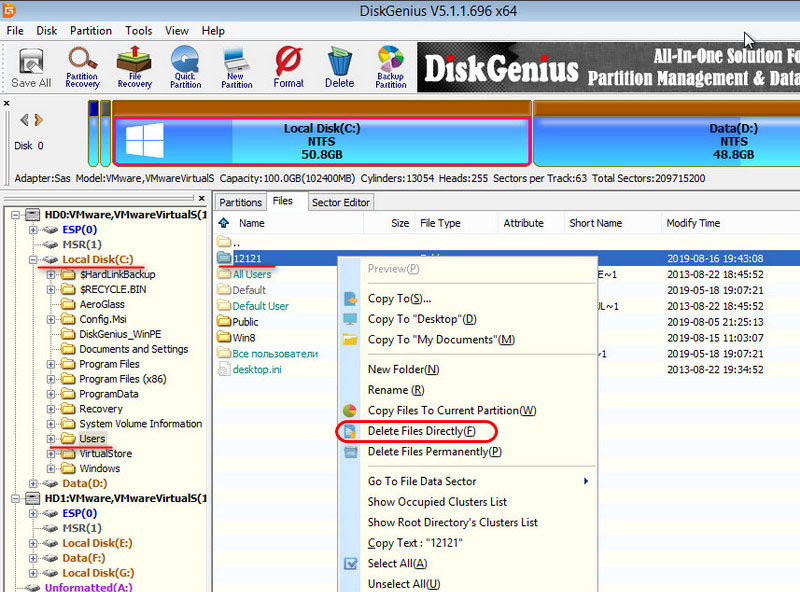Go to next disk with right arrow
800x592 pixels.
pyautogui.click(x=39, y=120)
